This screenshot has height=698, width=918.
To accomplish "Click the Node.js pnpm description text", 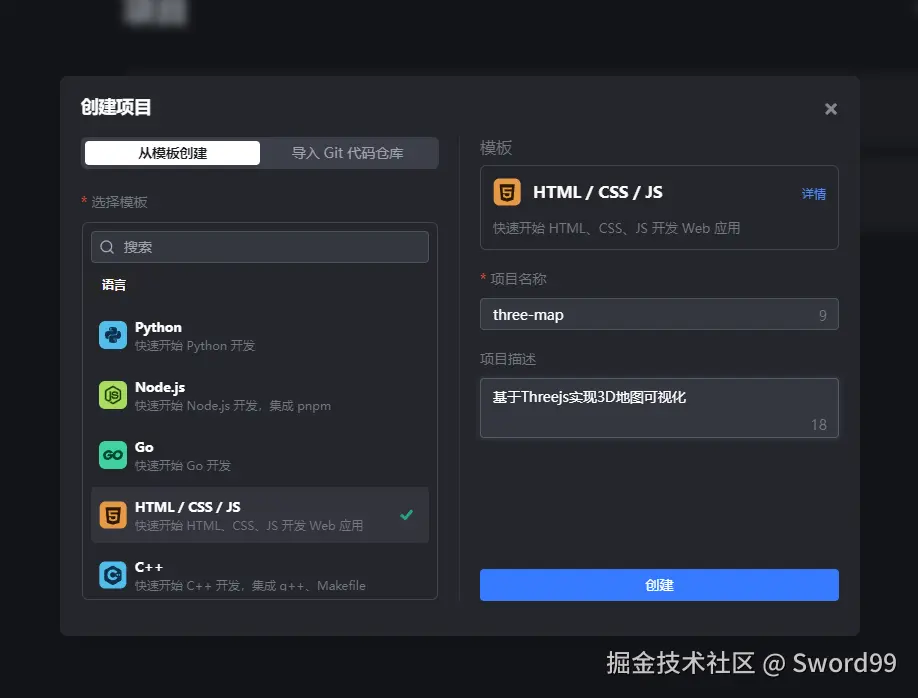I will click(x=232, y=406).
